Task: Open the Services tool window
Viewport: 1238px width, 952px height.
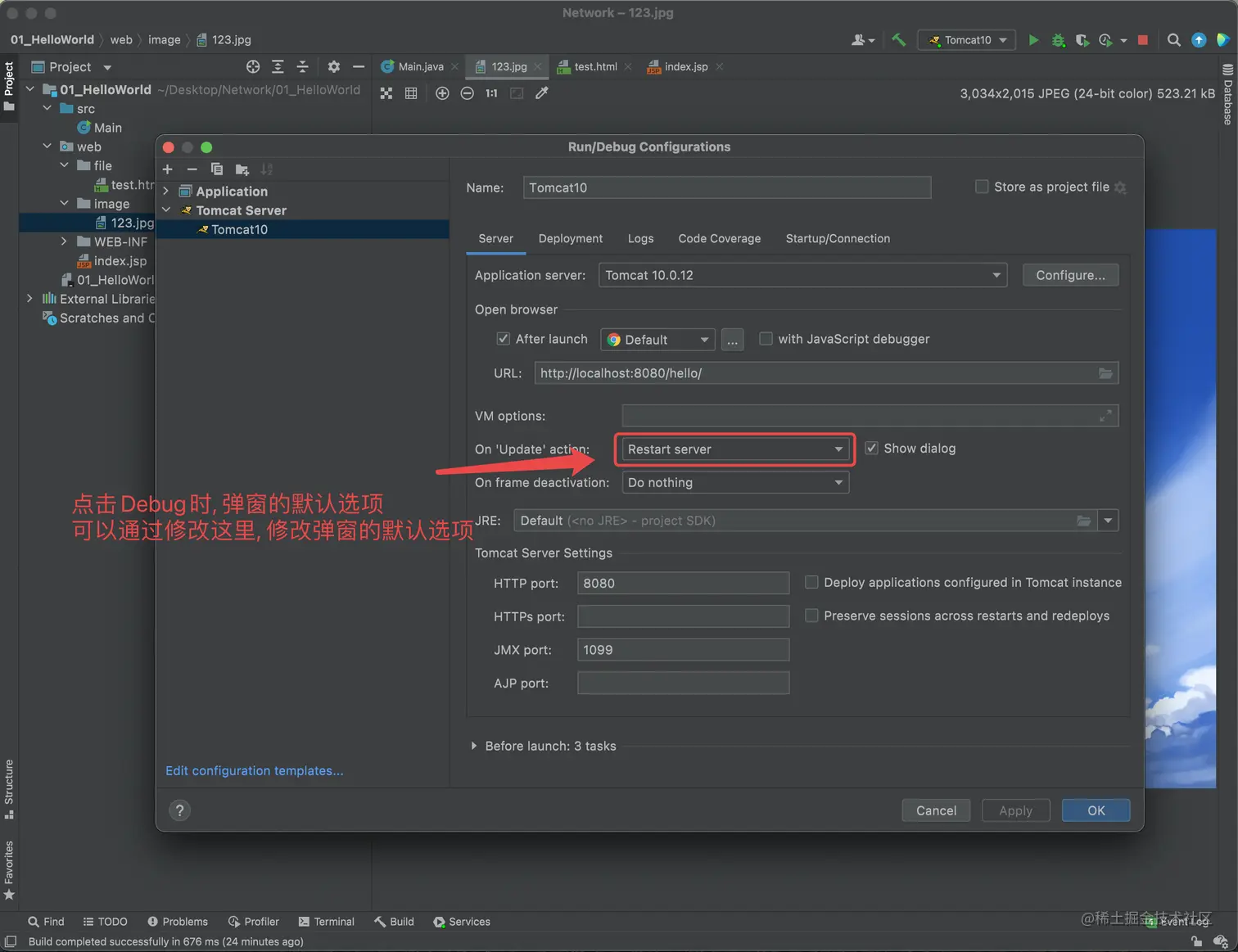Action: pos(462,922)
